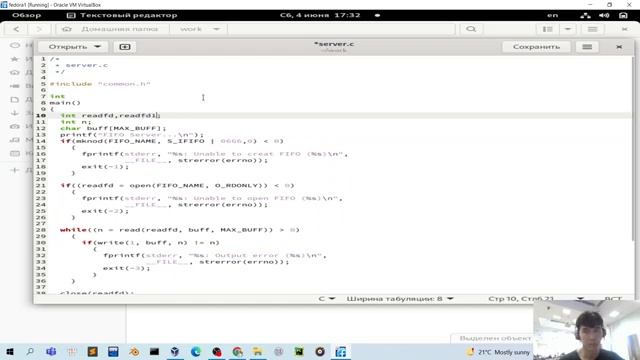Screen dimensions: 640x360
Task: Click the new document icon beside Открыть
Action: point(125,47)
